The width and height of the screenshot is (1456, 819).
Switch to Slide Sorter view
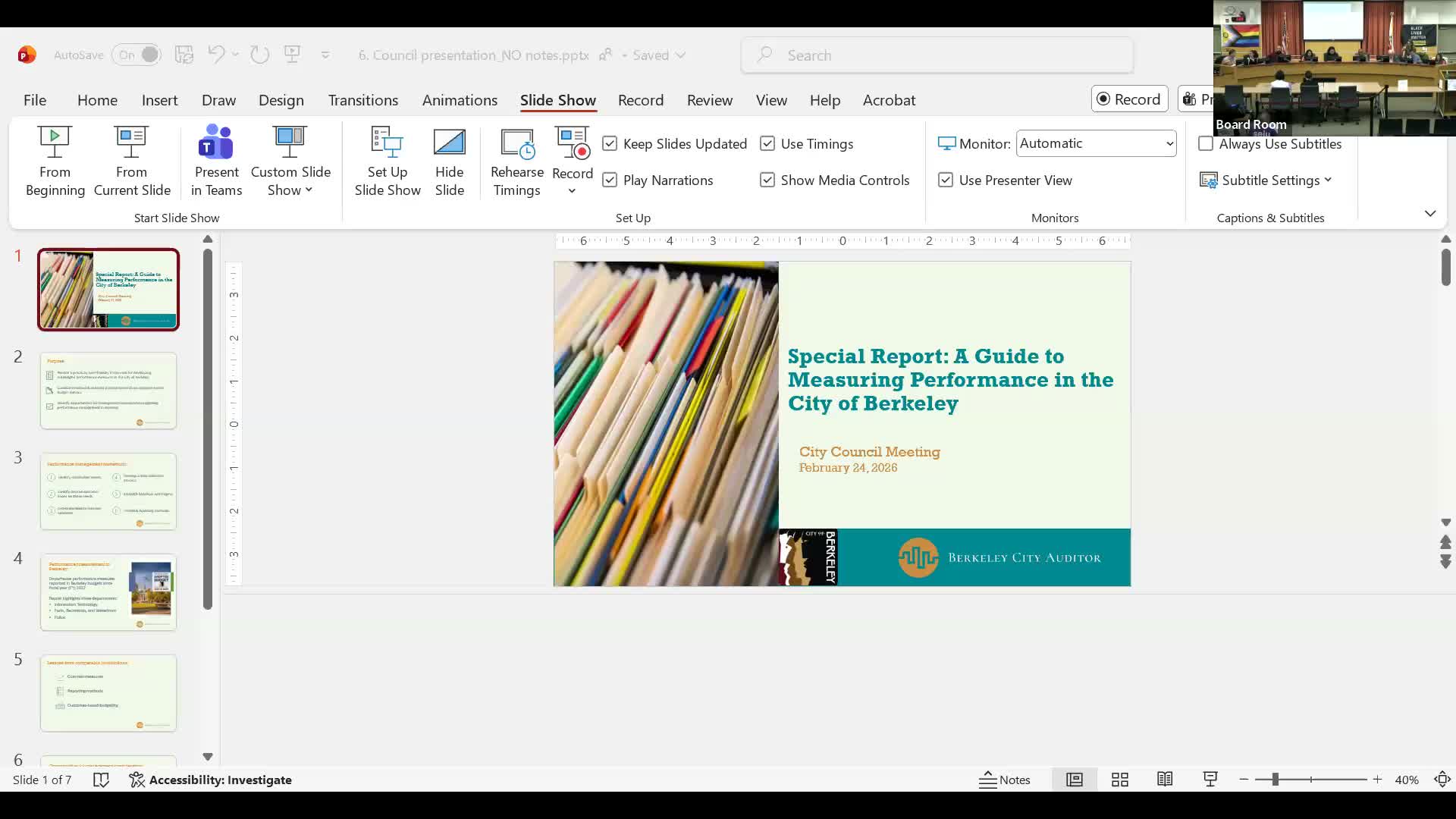1119,780
